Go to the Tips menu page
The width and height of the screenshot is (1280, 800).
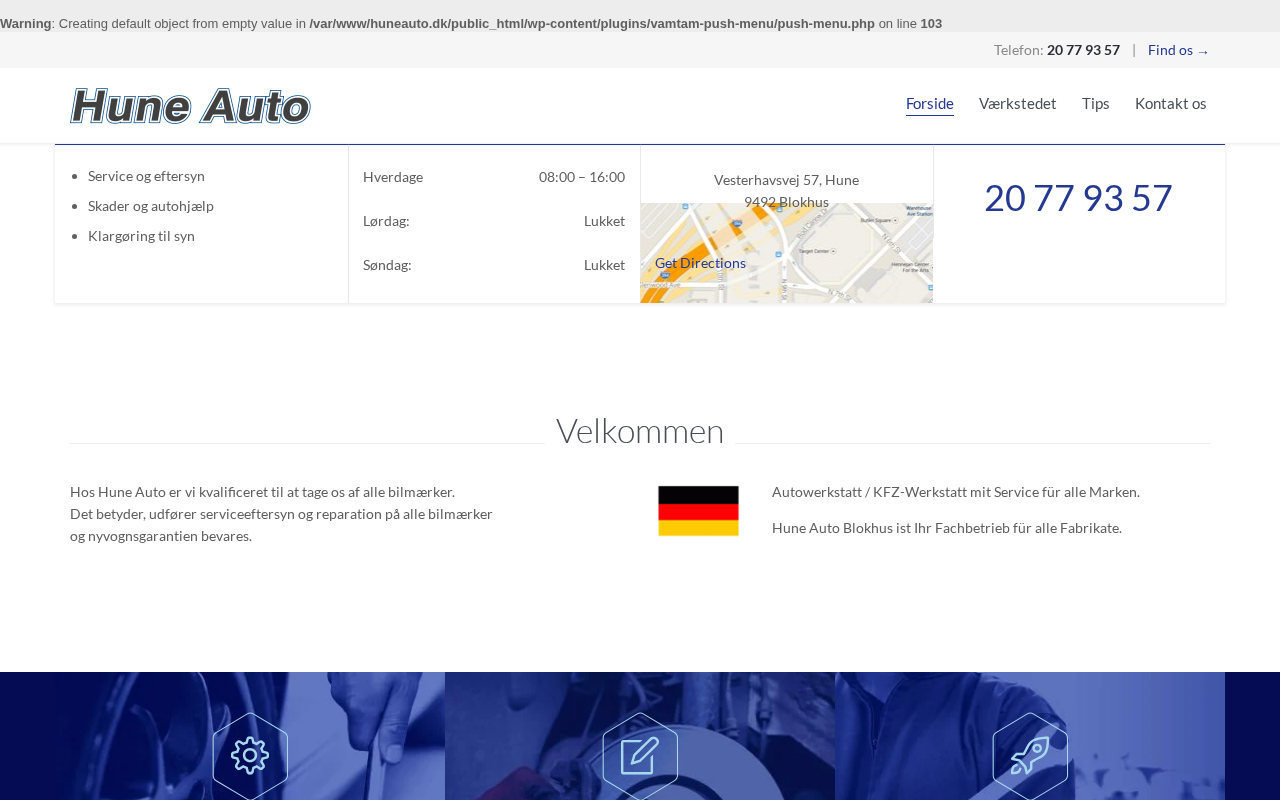1096,104
